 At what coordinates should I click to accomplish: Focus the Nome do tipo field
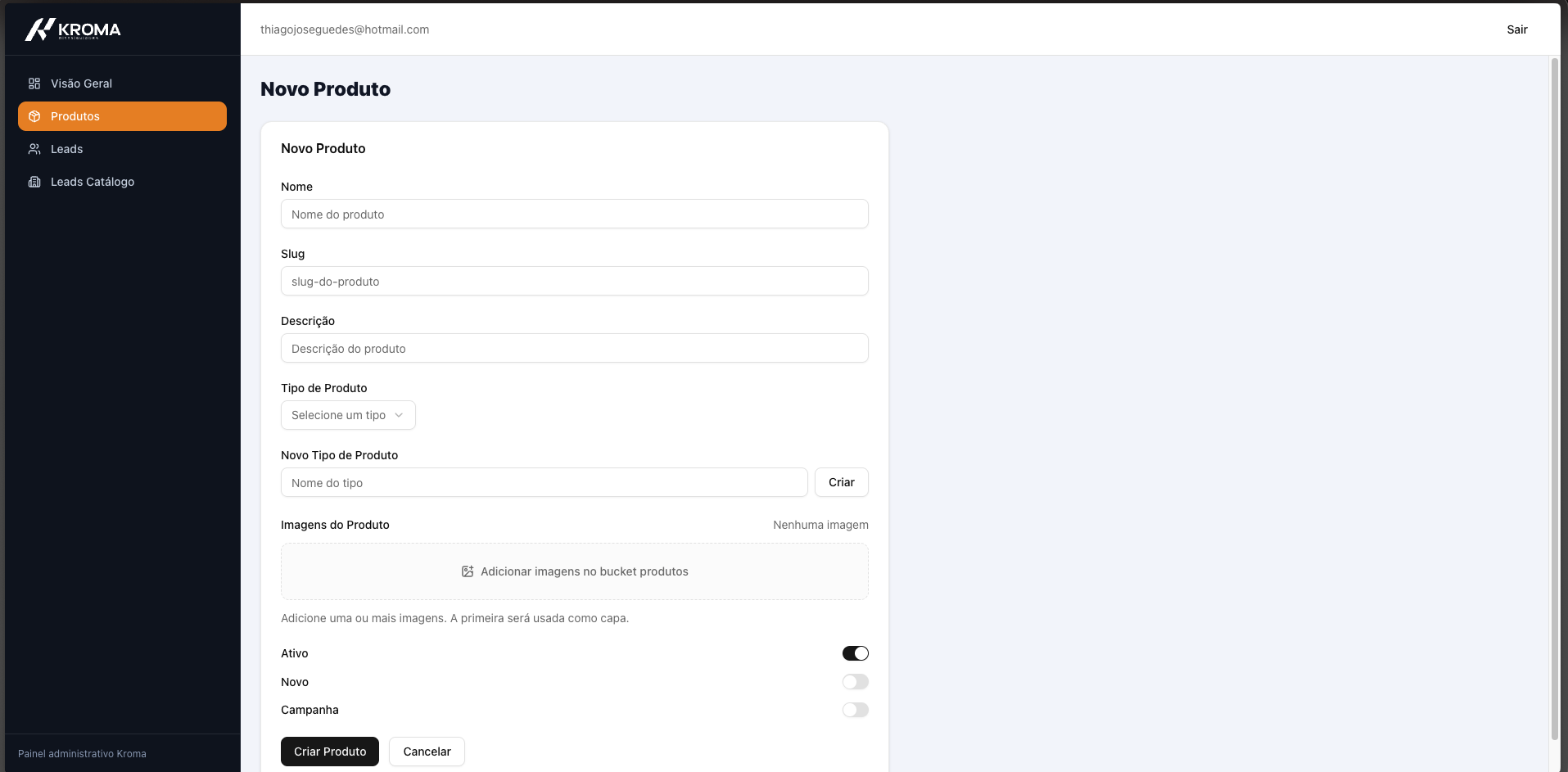[x=545, y=482]
